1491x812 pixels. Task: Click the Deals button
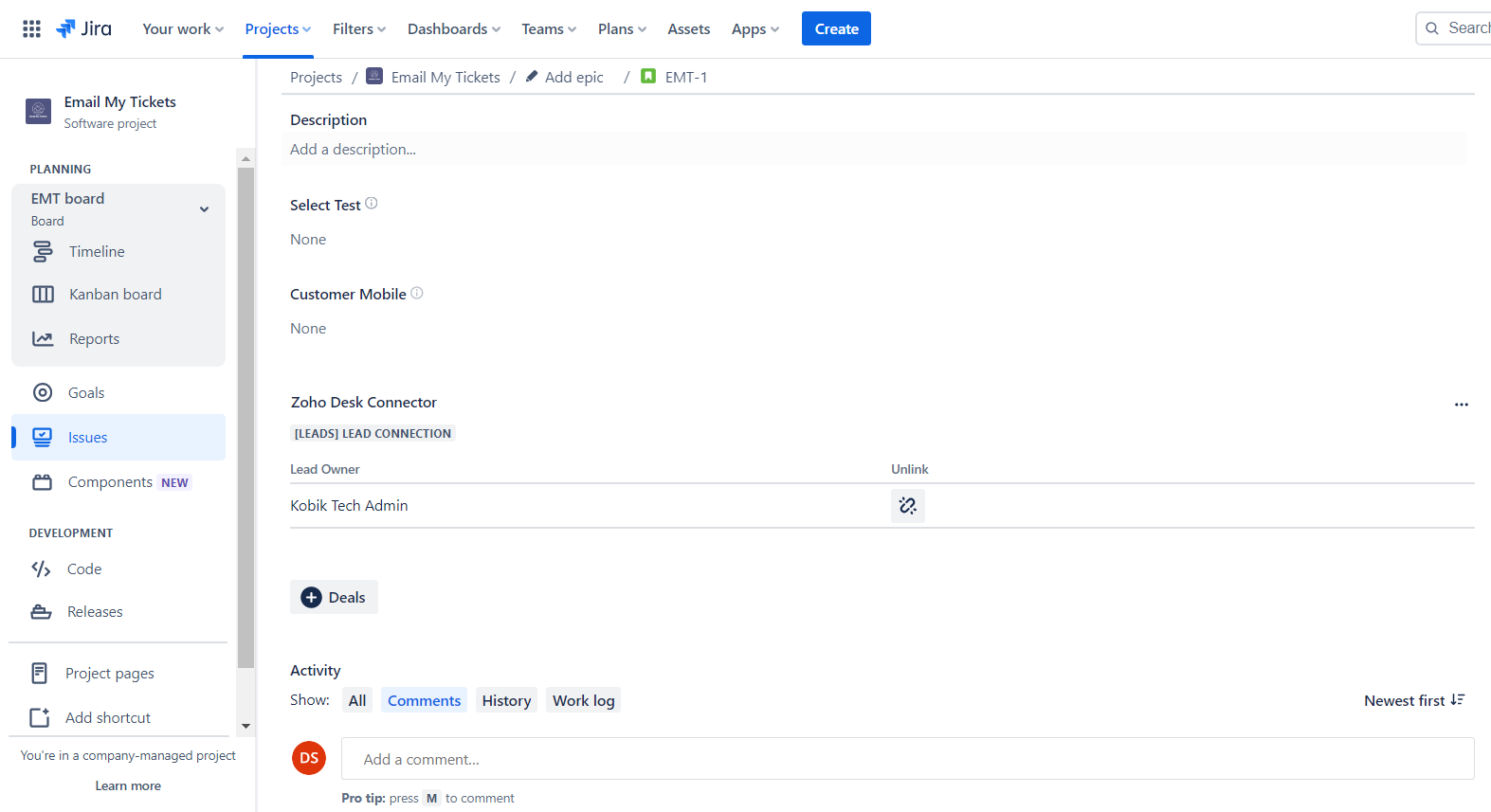coord(334,597)
